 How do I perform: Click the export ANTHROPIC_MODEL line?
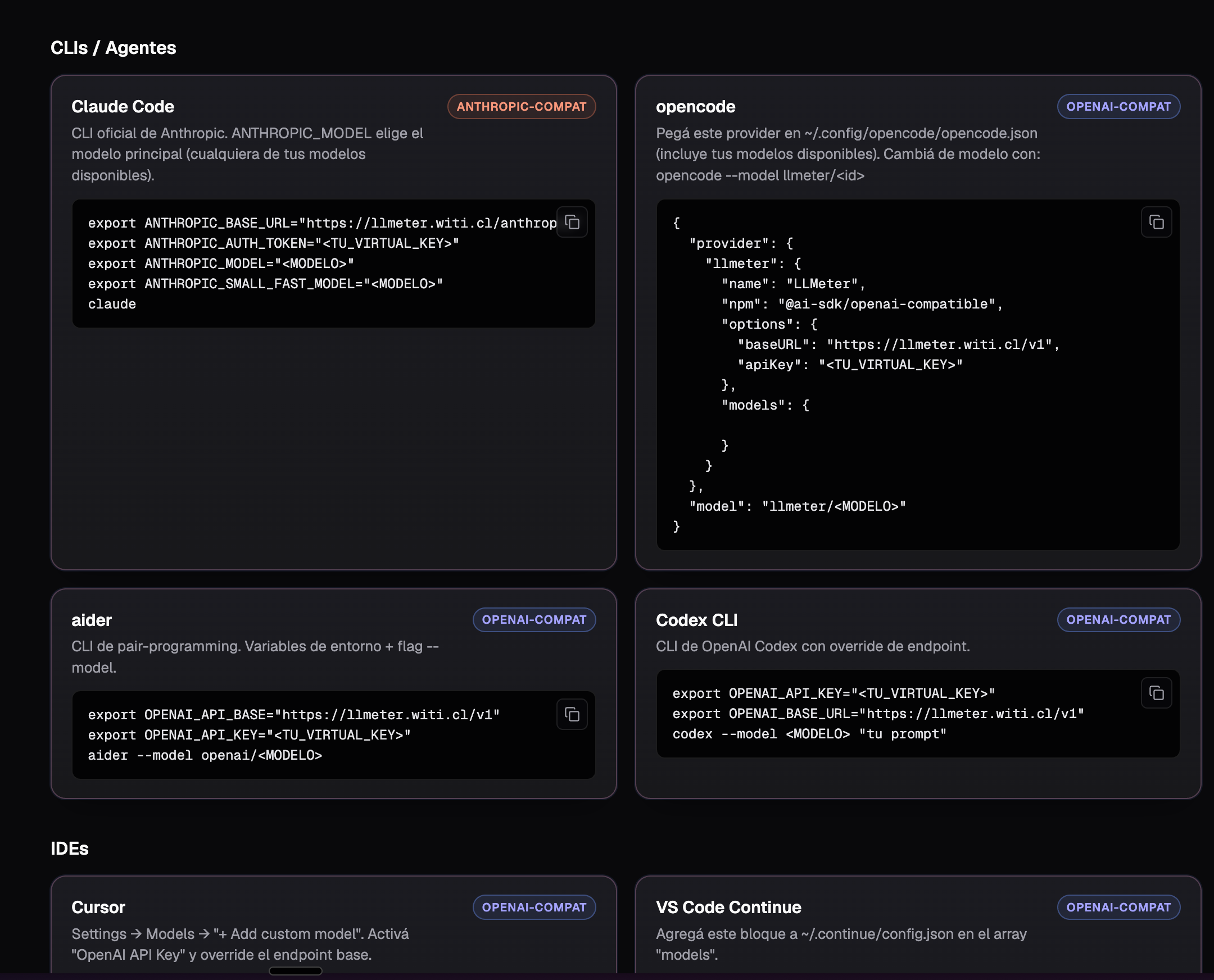(221, 264)
